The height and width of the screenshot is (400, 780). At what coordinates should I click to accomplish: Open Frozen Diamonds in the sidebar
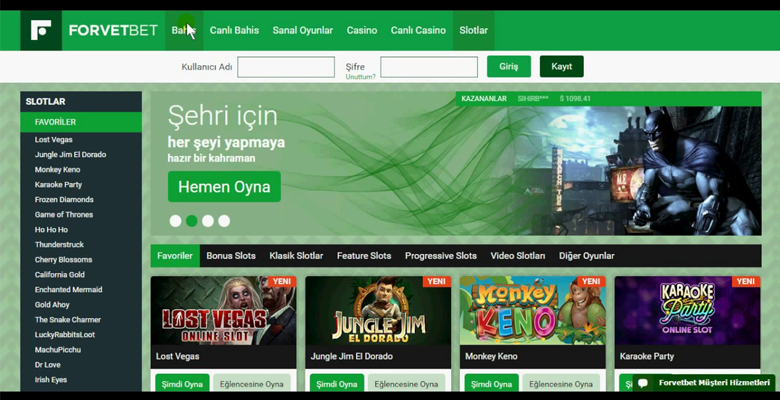(x=64, y=200)
